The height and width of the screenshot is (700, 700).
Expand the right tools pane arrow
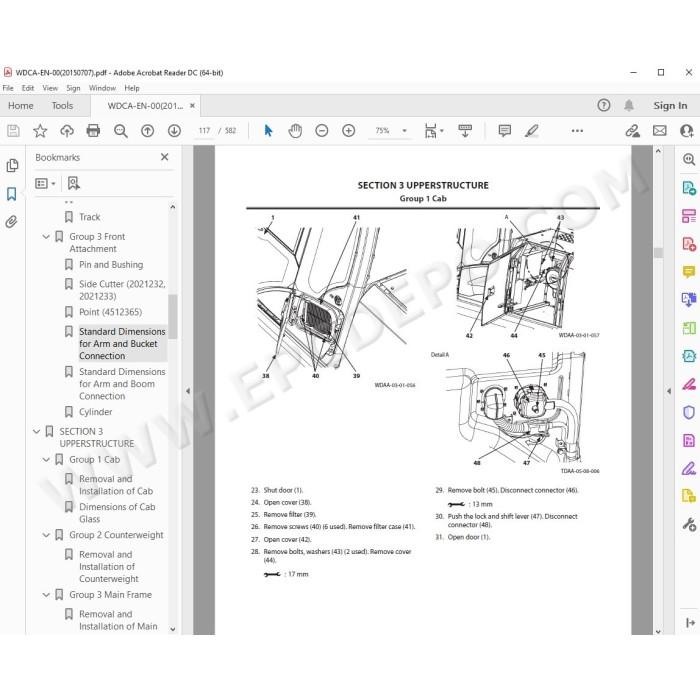tap(669, 391)
